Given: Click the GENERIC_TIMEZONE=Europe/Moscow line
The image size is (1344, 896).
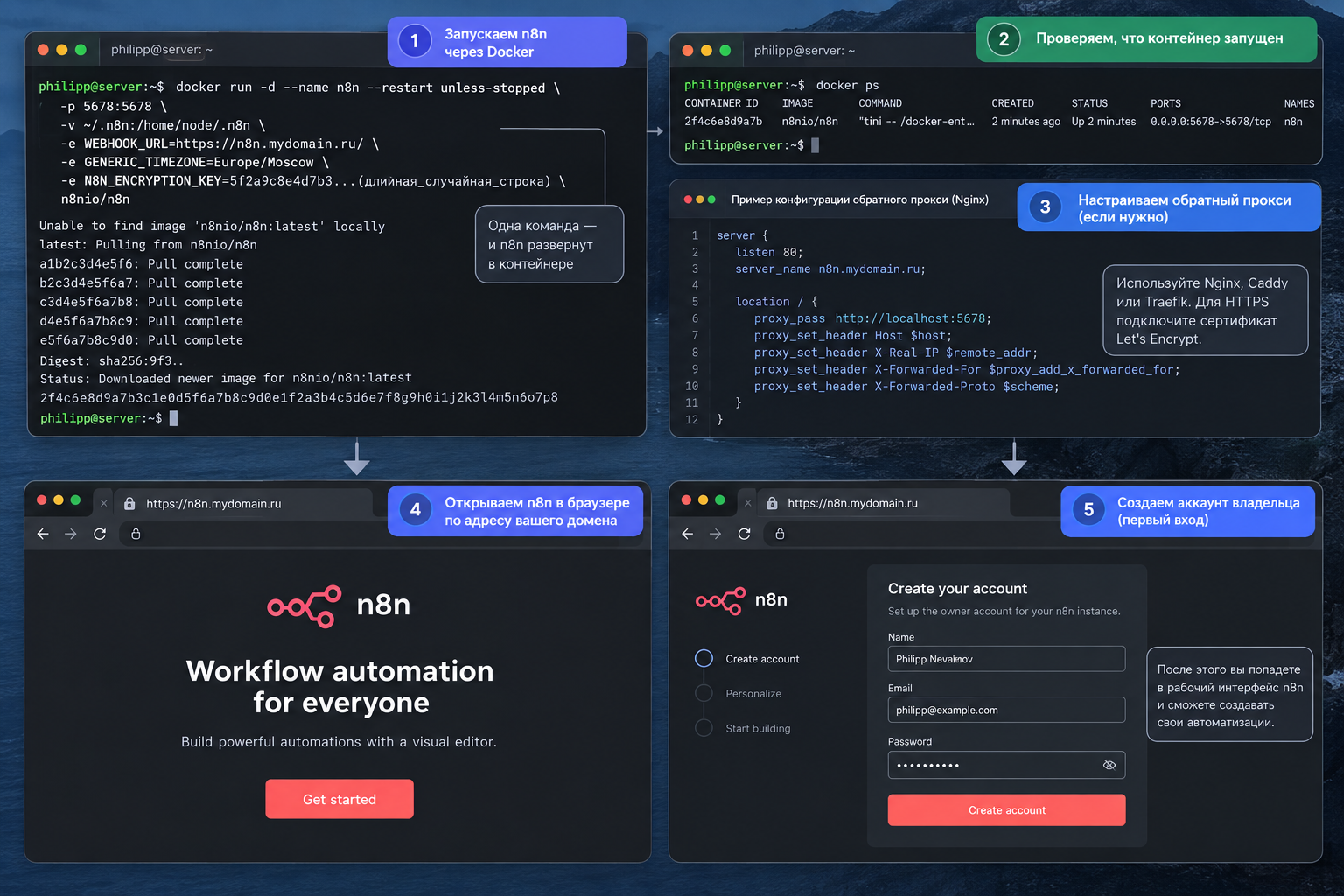Looking at the screenshot, I should 194,162.
